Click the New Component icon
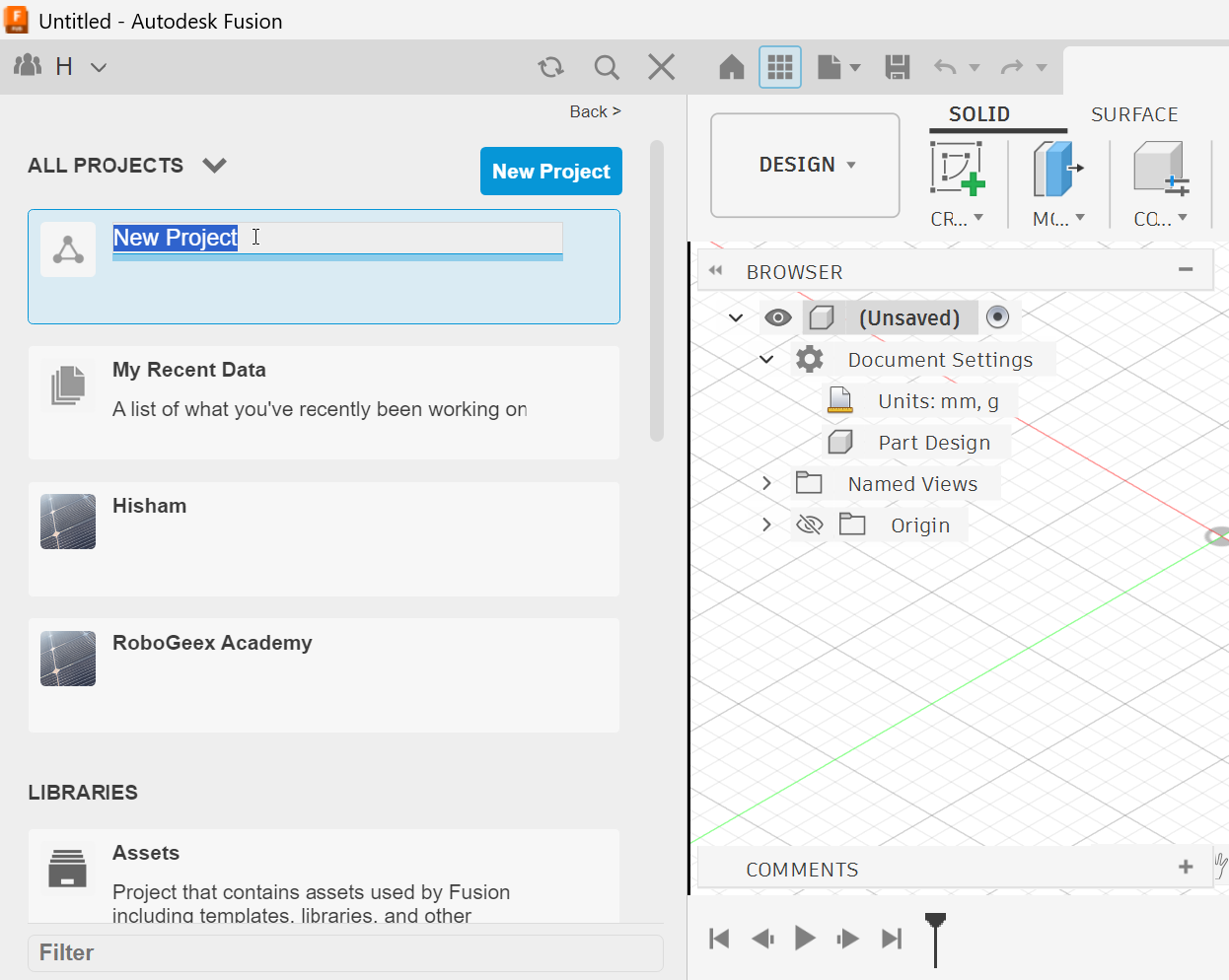1229x980 pixels. tap(1161, 169)
